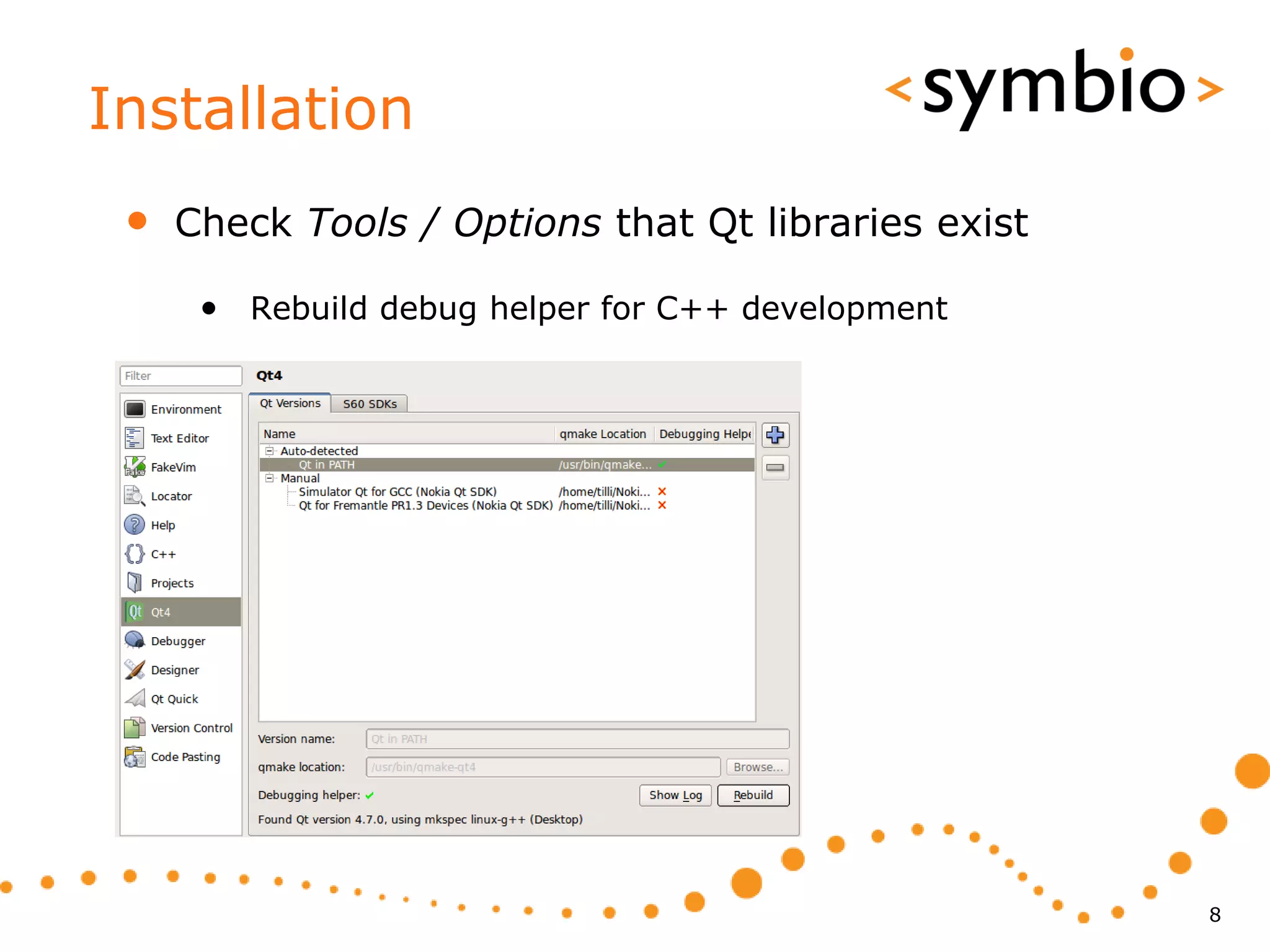Select Qt for Fremantle PR1.3 Devices row
The height and width of the screenshot is (952, 1270).
coord(507,506)
